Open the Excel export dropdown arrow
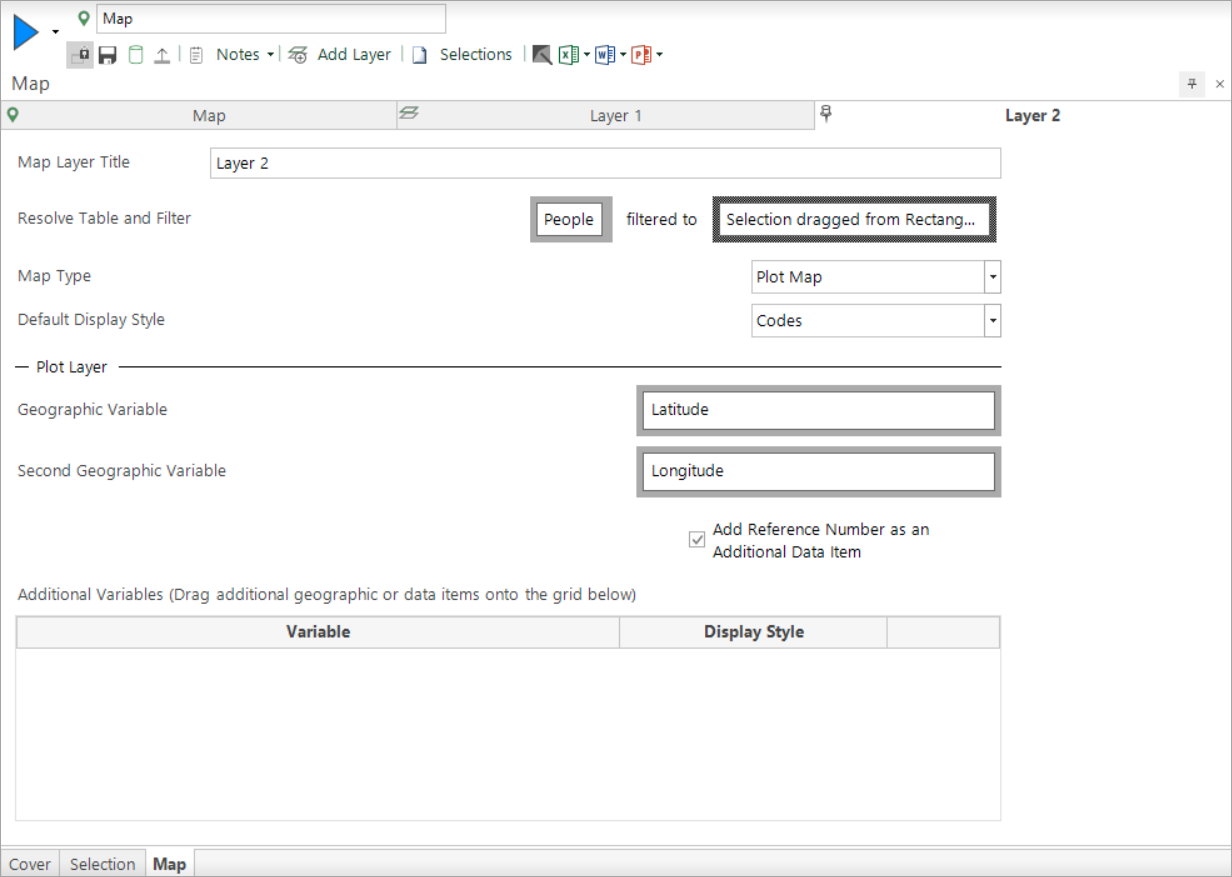 (587, 55)
